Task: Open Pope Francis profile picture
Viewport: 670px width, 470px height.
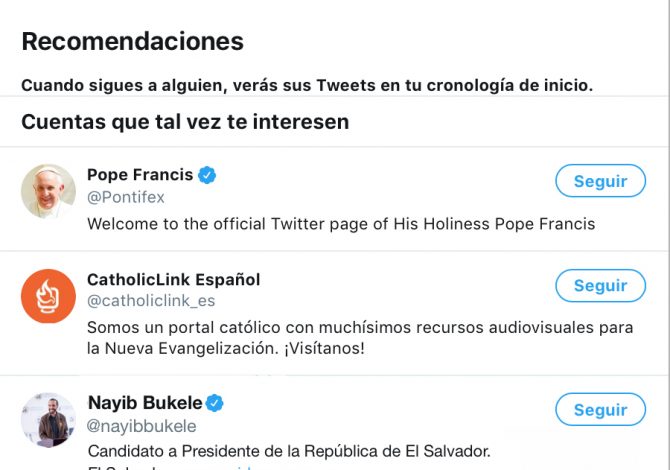Action: (x=48, y=191)
